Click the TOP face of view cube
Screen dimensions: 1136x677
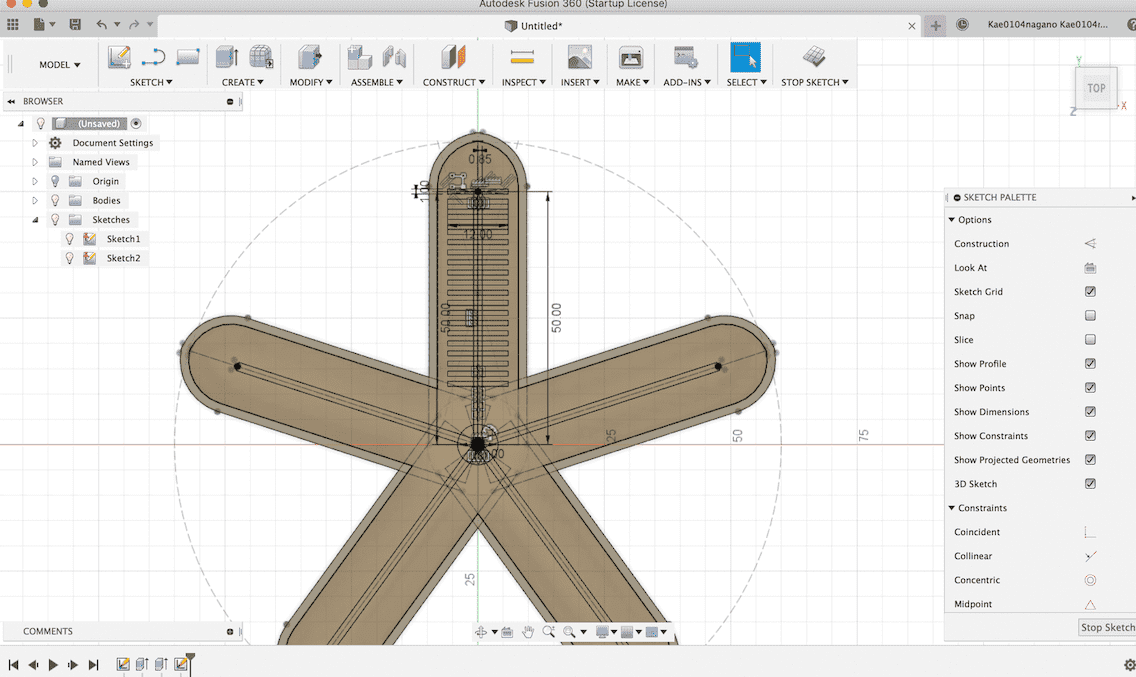pos(1096,88)
